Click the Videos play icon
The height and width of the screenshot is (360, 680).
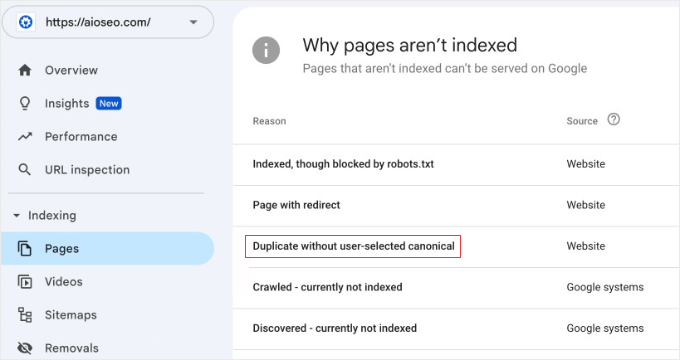(x=25, y=282)
